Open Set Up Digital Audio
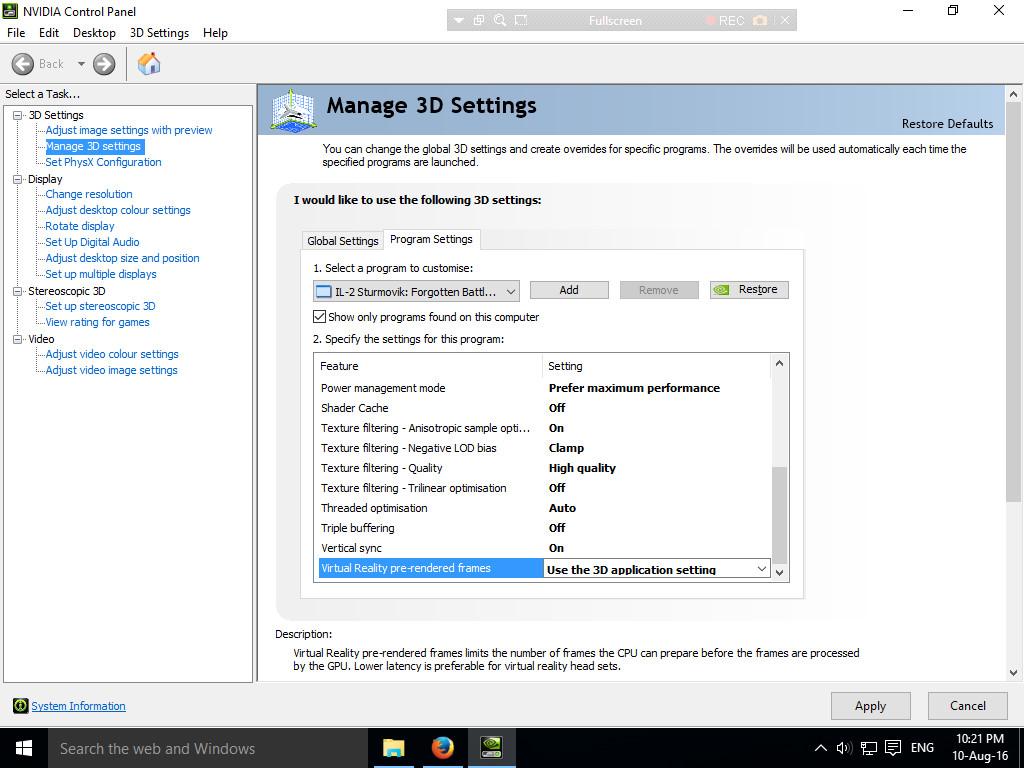The image size is (1024, 768). pos(92,242)
